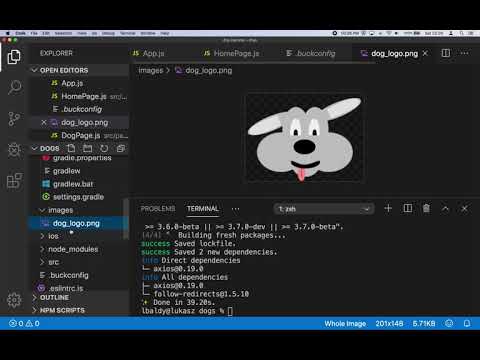
Task: Click New File icon in DOGS header
Action: pyautogui.click(x=71, y=148)
